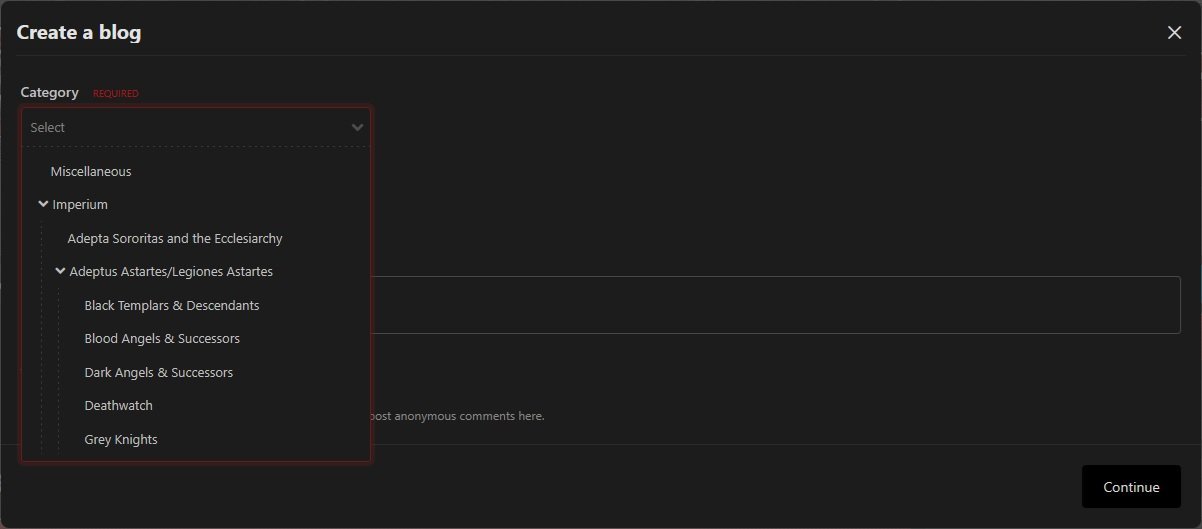
Task: Click the down arrow in Category select
Action: point(357,127)
